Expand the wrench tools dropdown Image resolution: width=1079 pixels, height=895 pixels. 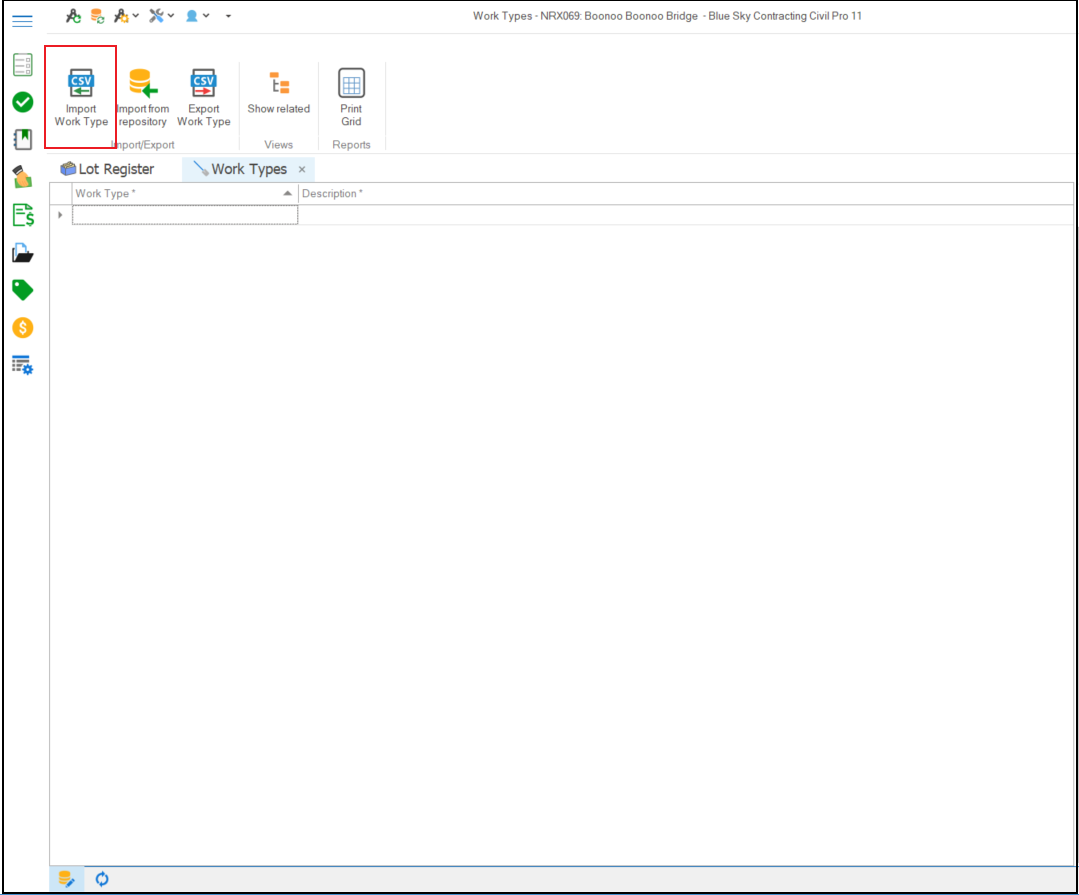tap(161, 16)
